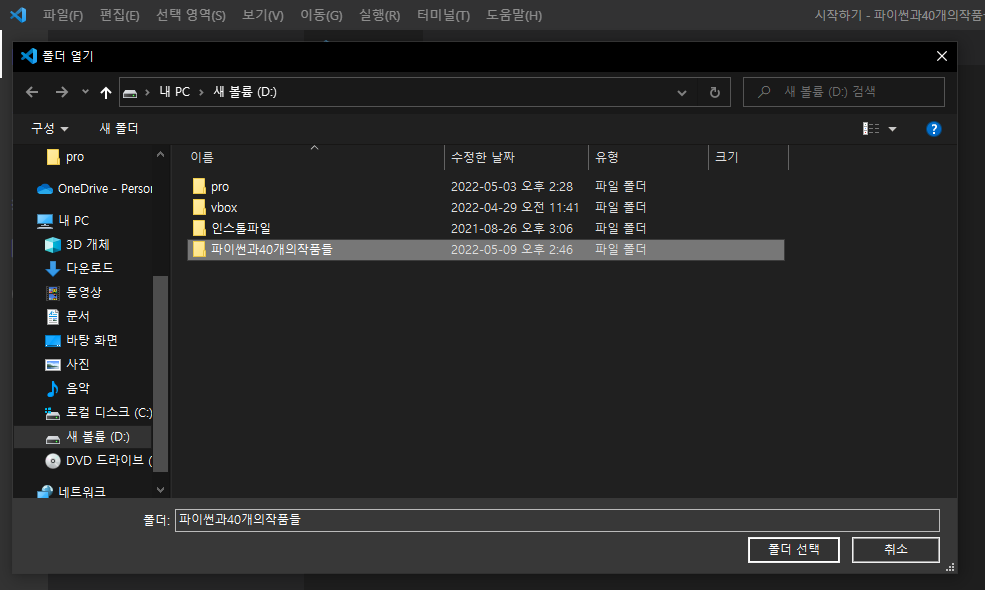Select pro in the navigation pane
The height and width of the screenshot is (590, 985).
[x=75, y=157]
